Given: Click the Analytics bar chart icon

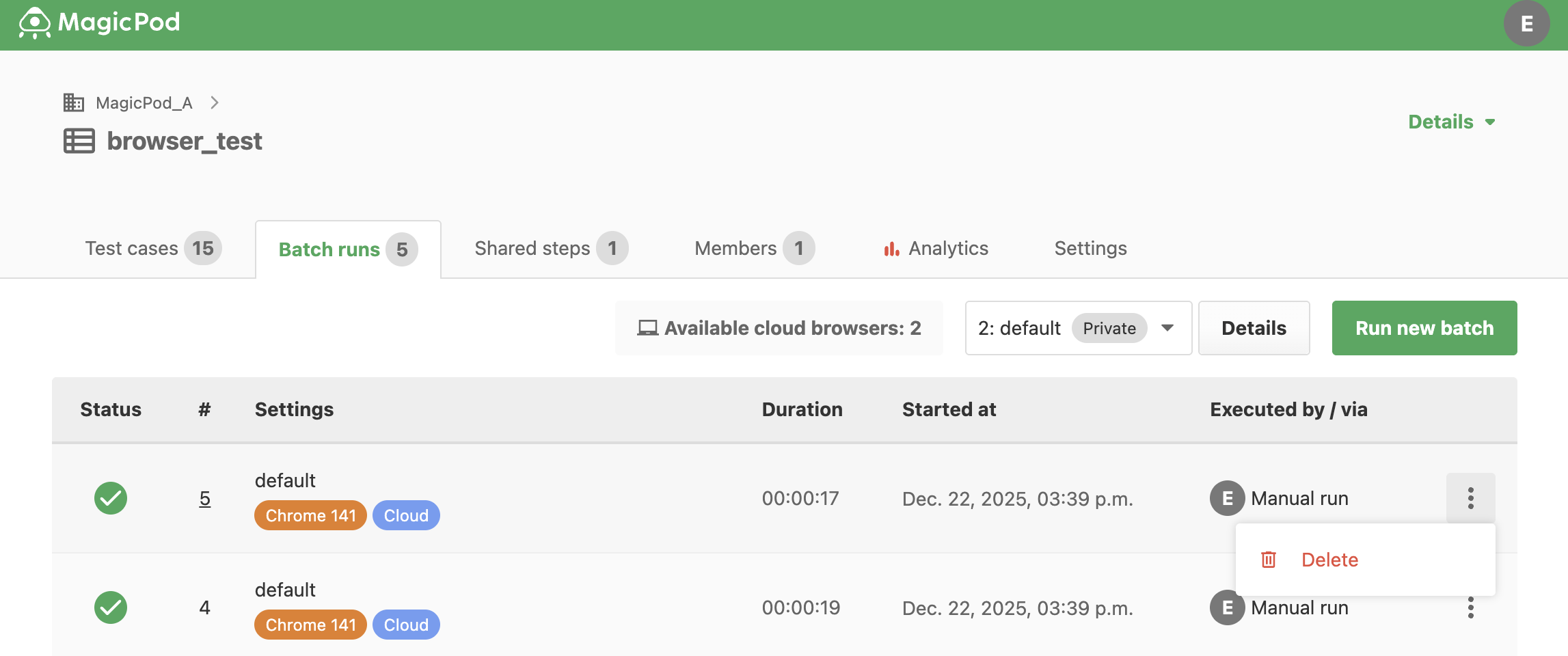Looking at the screenshot, I should pos(891,249).
